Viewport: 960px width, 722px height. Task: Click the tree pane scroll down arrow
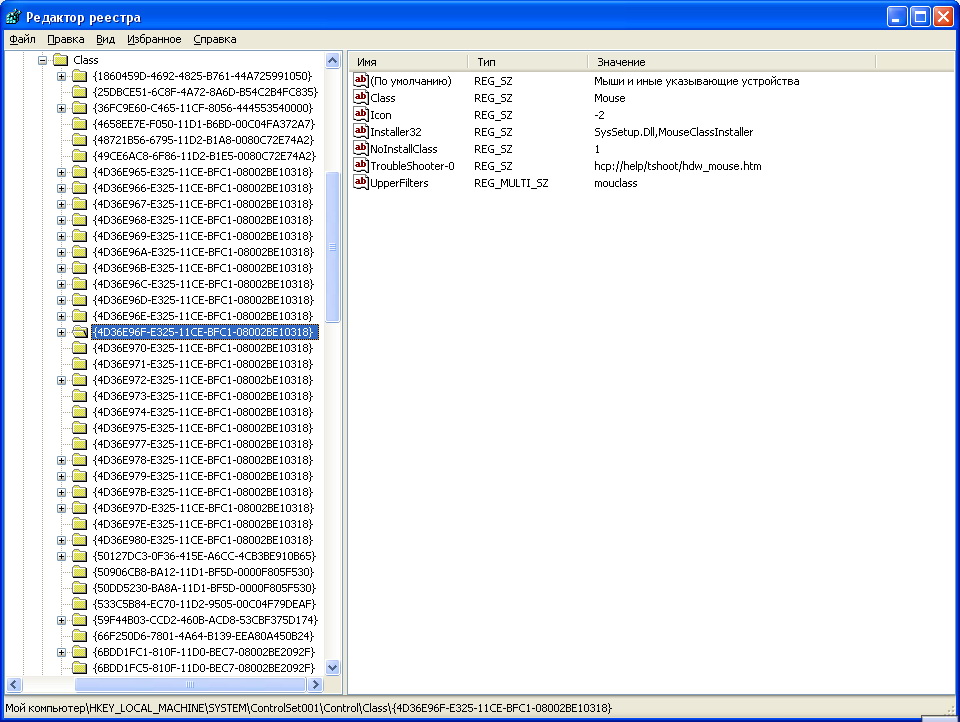click(333, 667)
